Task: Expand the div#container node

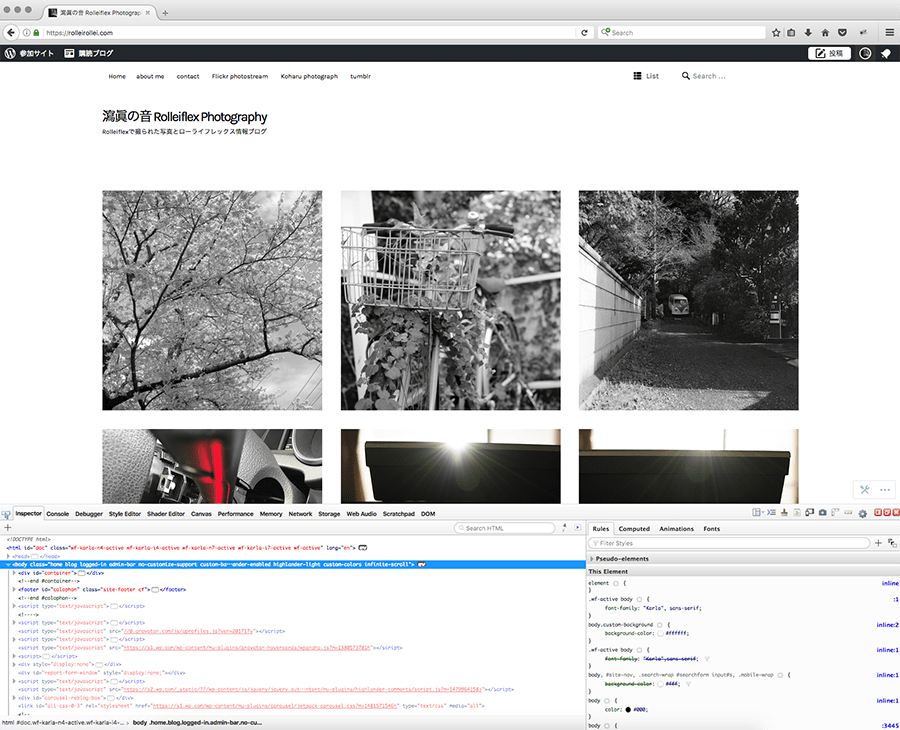Action: [14, 573]
